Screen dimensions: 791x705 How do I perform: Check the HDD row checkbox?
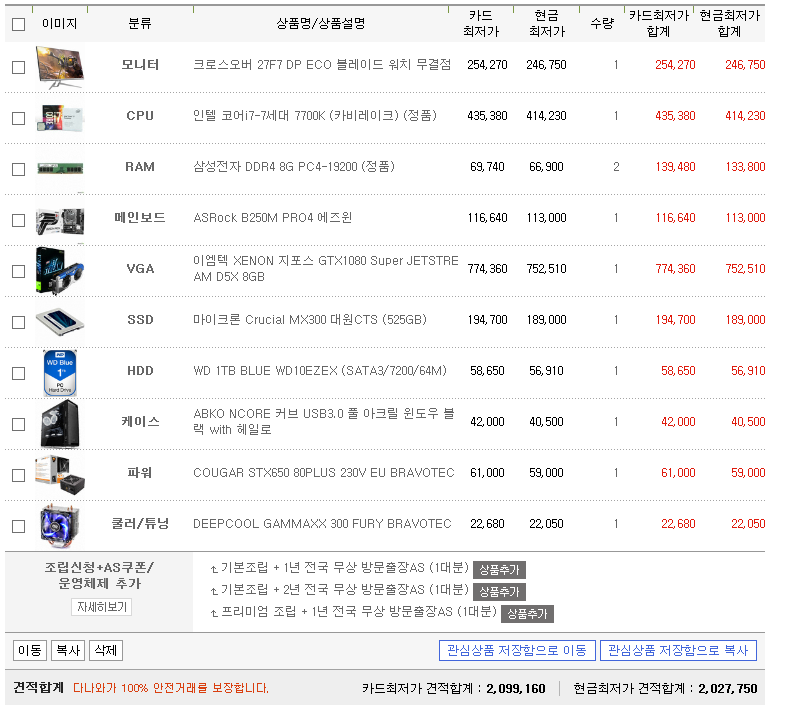coord(19,373)
